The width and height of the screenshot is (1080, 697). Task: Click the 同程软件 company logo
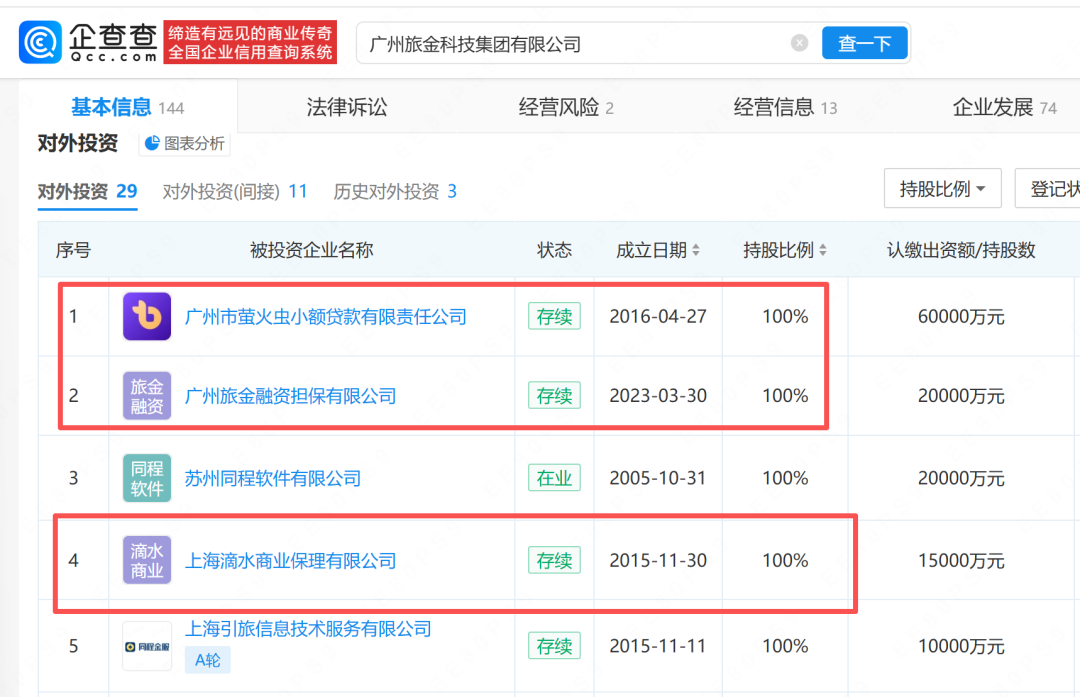click(x=147, y=478)
